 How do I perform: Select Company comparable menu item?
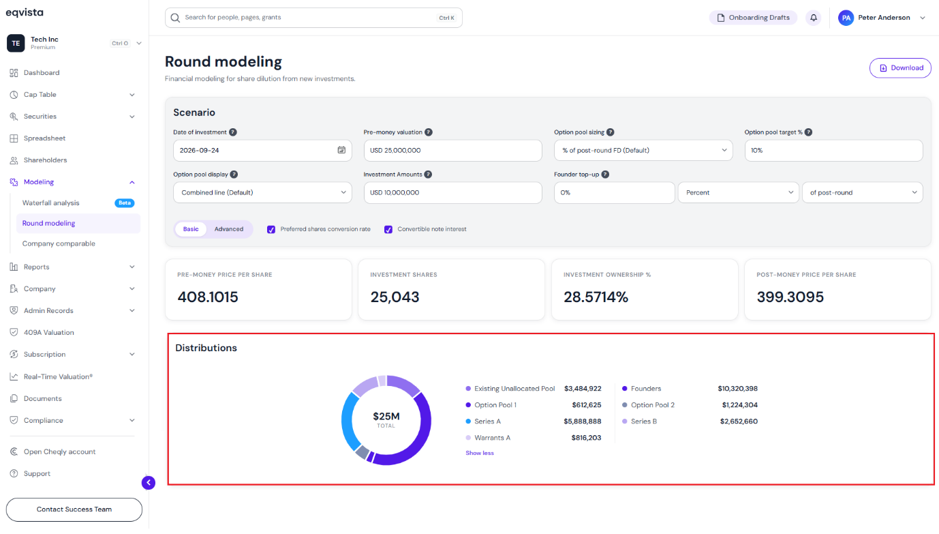pyautogui.click(x=59, y=244)
